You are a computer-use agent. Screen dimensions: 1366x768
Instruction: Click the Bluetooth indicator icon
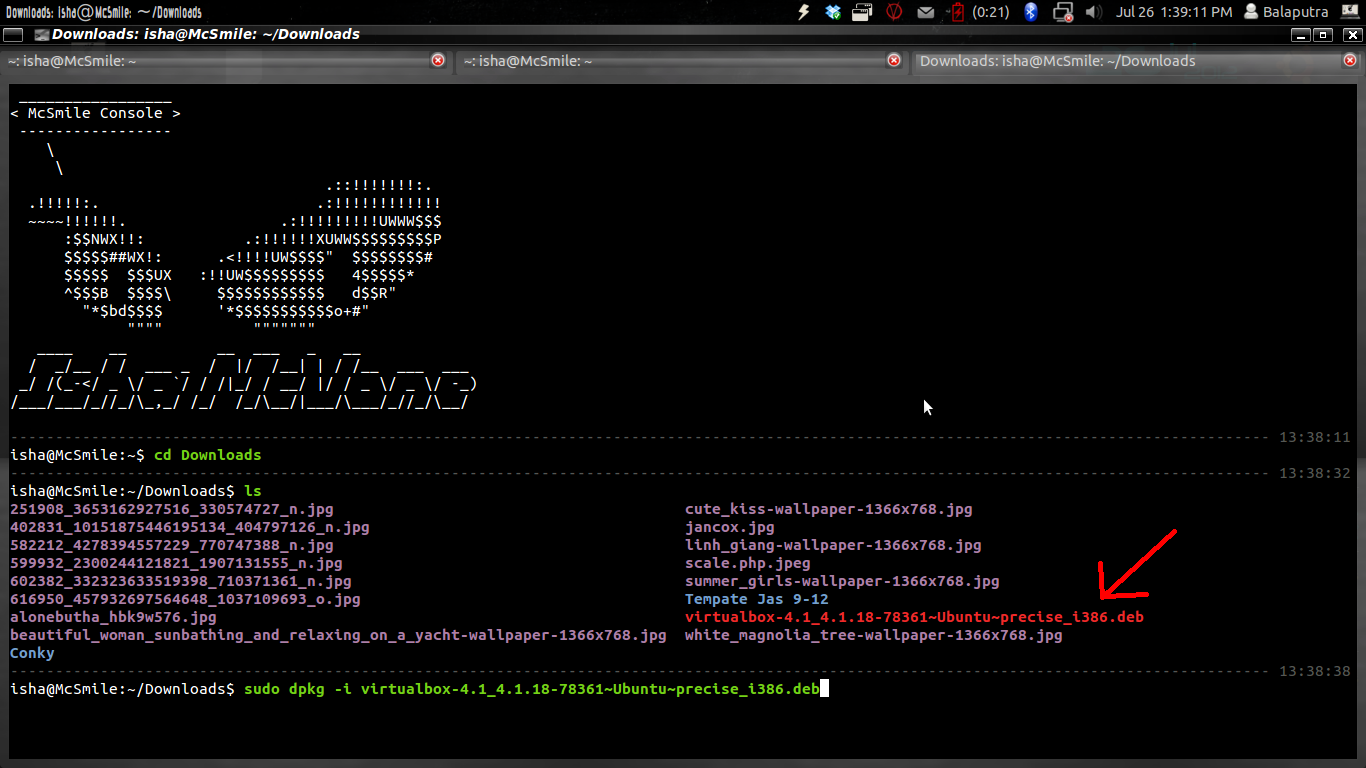pyautogui.click(x=1030, y=13)
